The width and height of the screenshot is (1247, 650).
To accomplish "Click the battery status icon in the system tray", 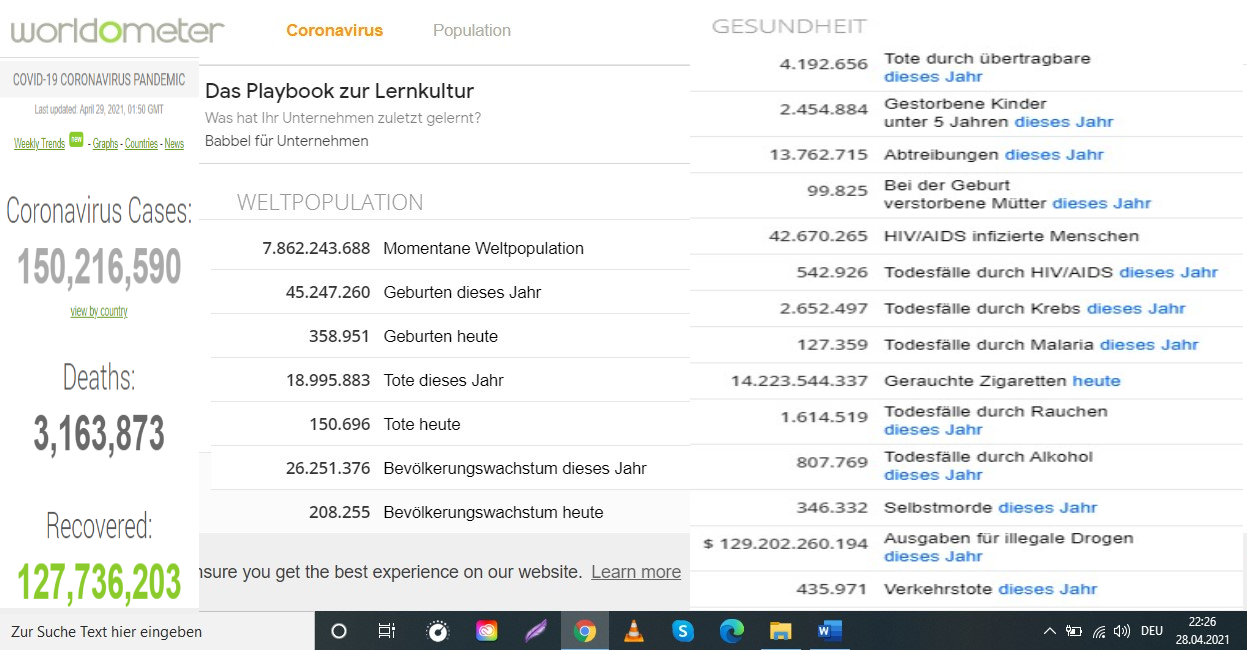I will click(x=1073, y=631).
